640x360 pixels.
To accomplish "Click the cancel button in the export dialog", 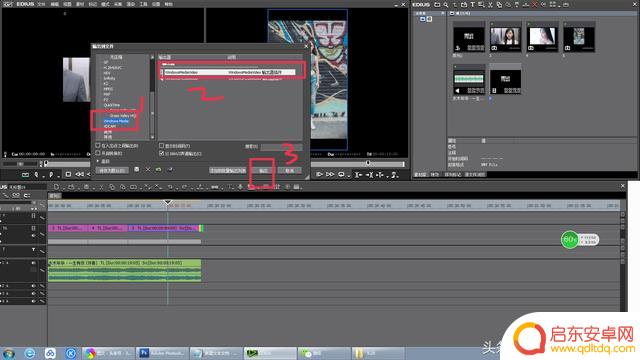I will click(x=289, y=170).
